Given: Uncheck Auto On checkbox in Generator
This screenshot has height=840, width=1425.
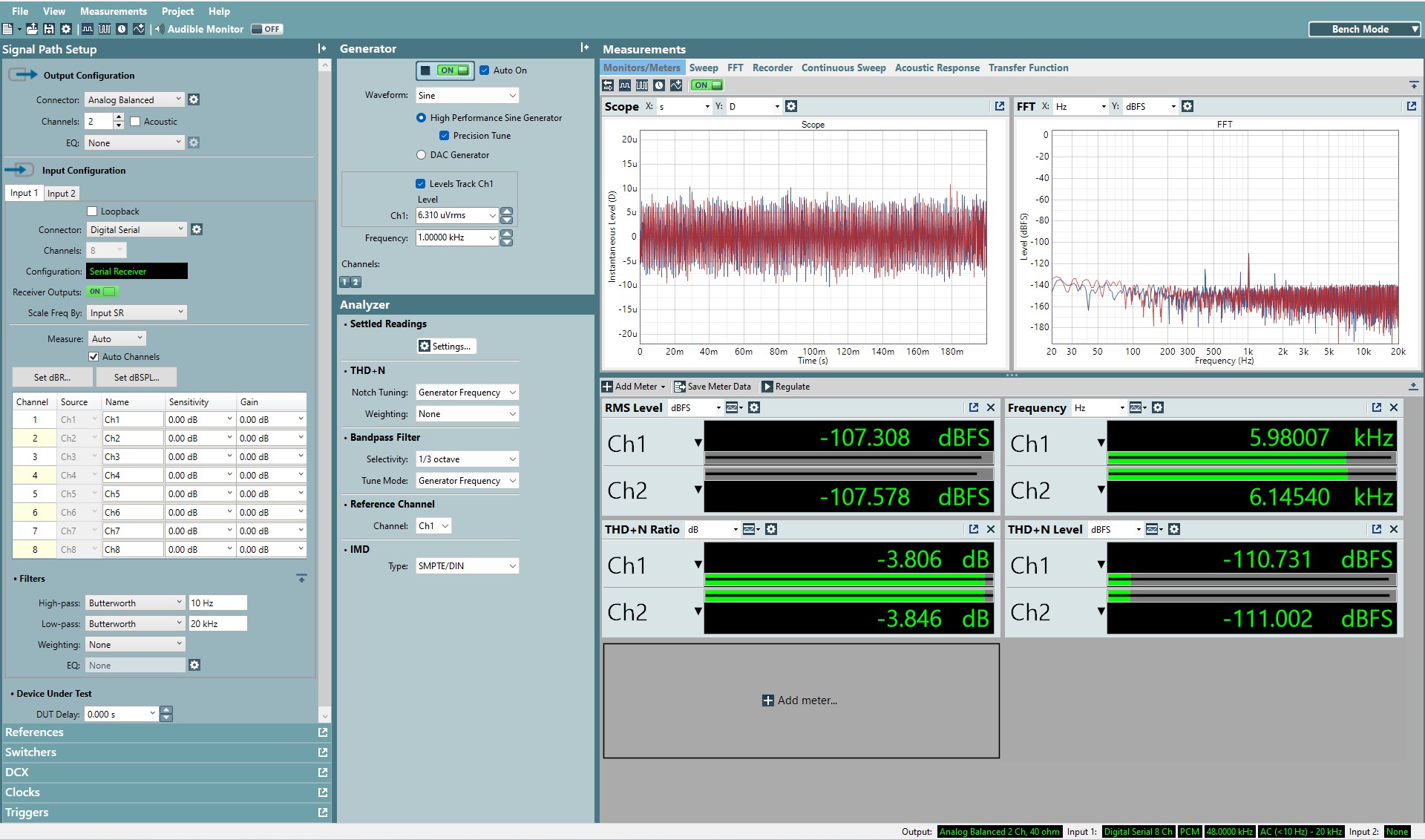Looking at the screenshot, I should [485, 70].
